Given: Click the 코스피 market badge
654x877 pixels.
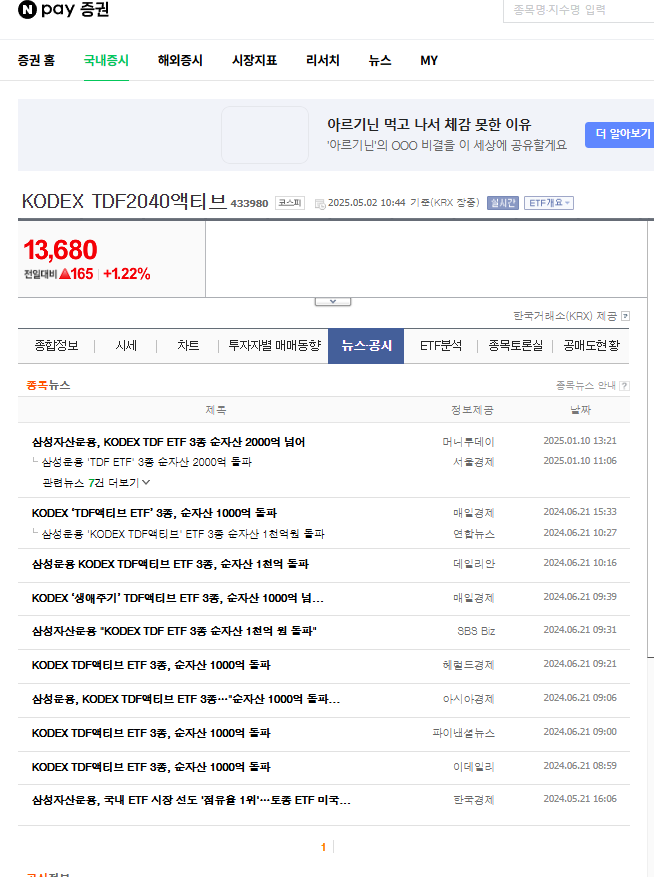Looking at the screenshot, I should 290,203.
